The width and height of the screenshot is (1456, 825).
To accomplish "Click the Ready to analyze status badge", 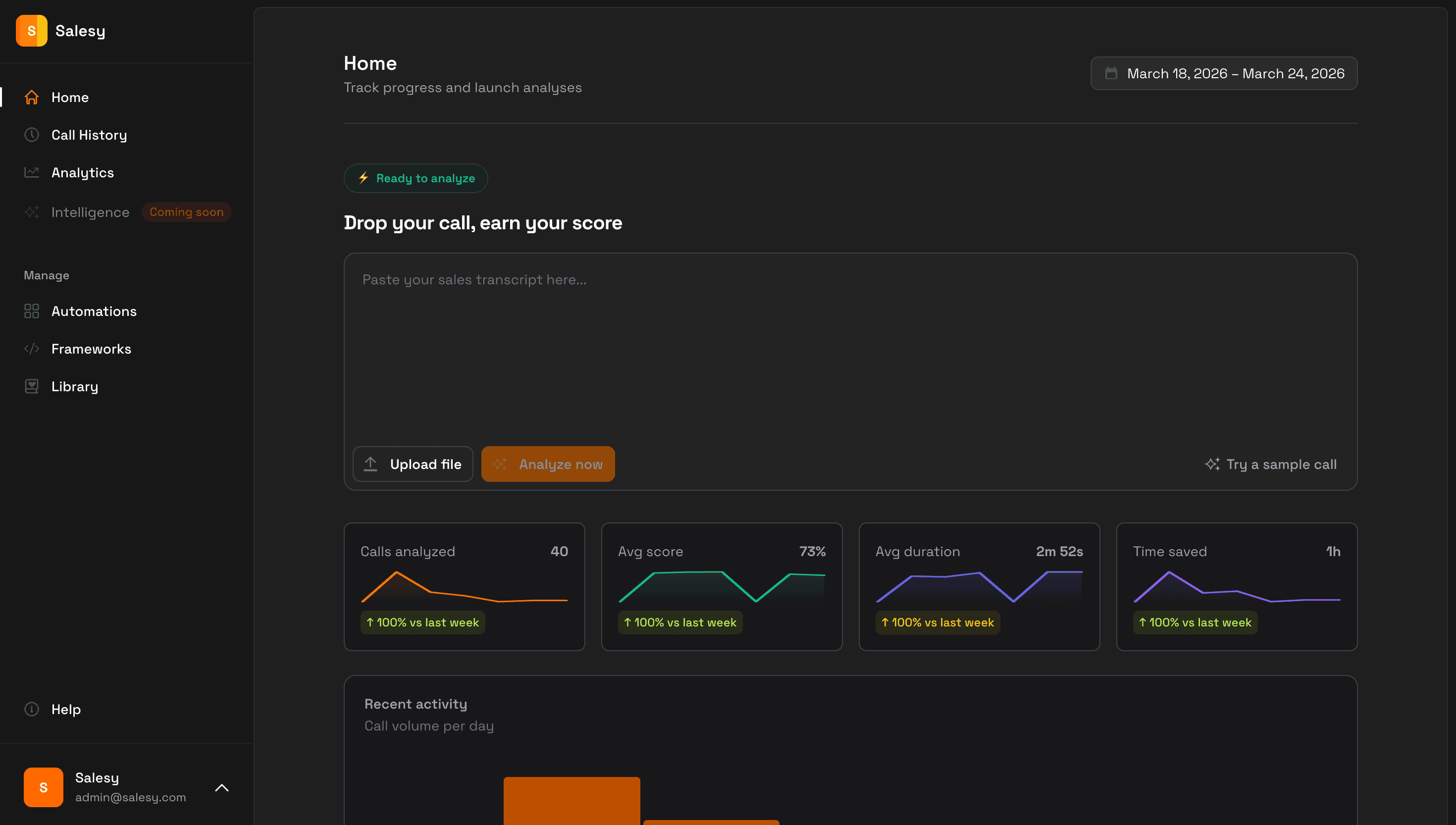I will [x=416, y=178].
